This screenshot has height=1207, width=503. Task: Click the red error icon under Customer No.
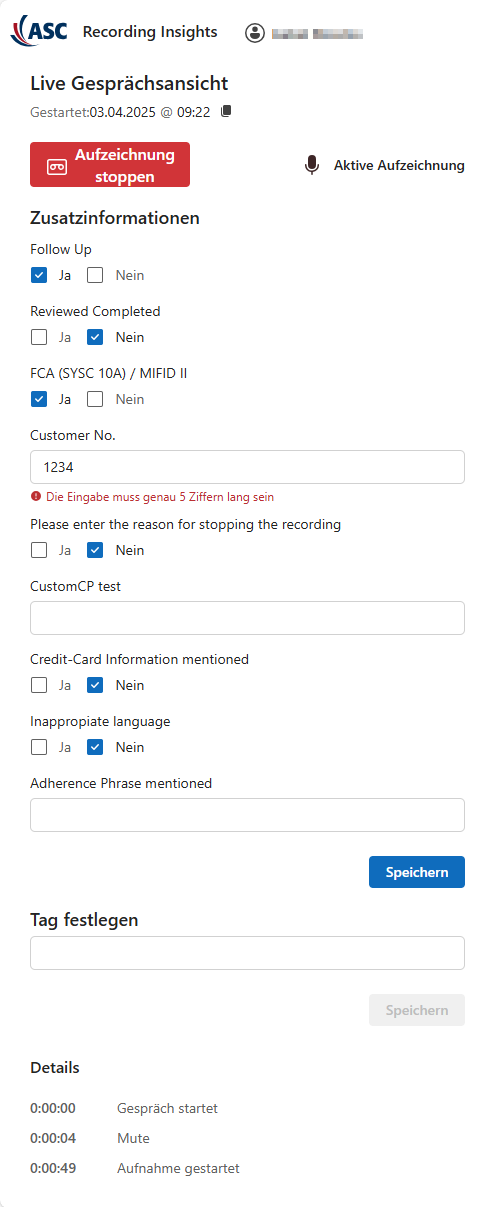point(36,497)
